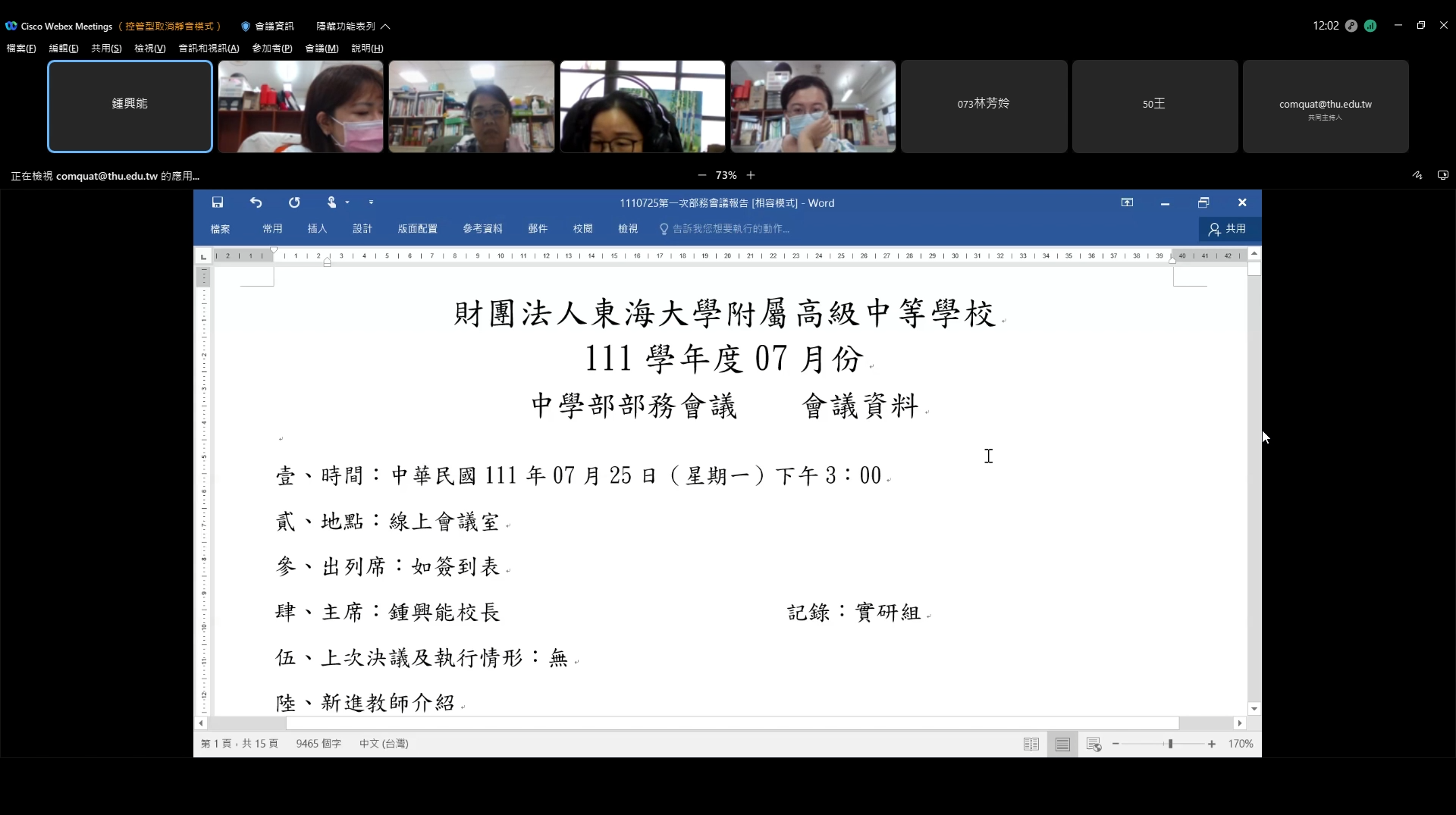Collapse the menu bar via 隱藏功能表列
This screenshot has width=1456, height=815.
coord(353,26)
